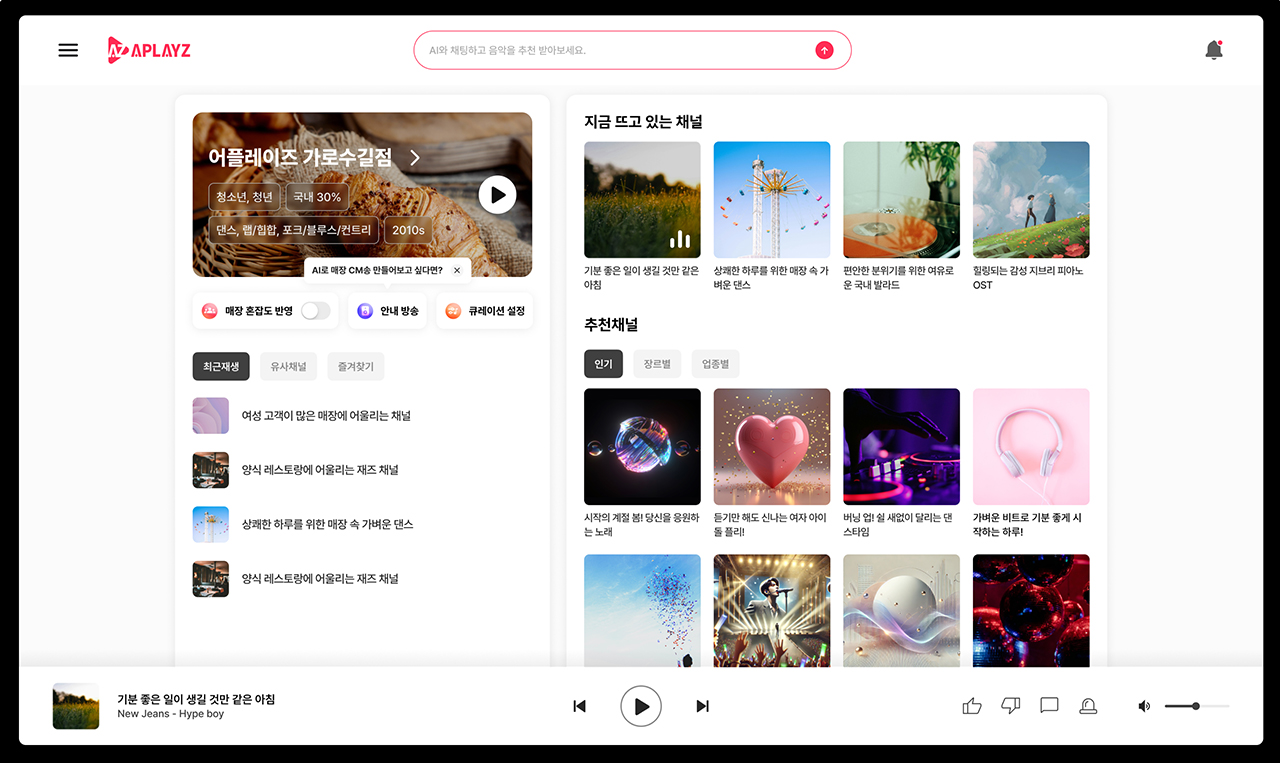This screenshot has height=763, width=1280.
Task: Open the hamburger menu
Action: [x=68, y=50]
